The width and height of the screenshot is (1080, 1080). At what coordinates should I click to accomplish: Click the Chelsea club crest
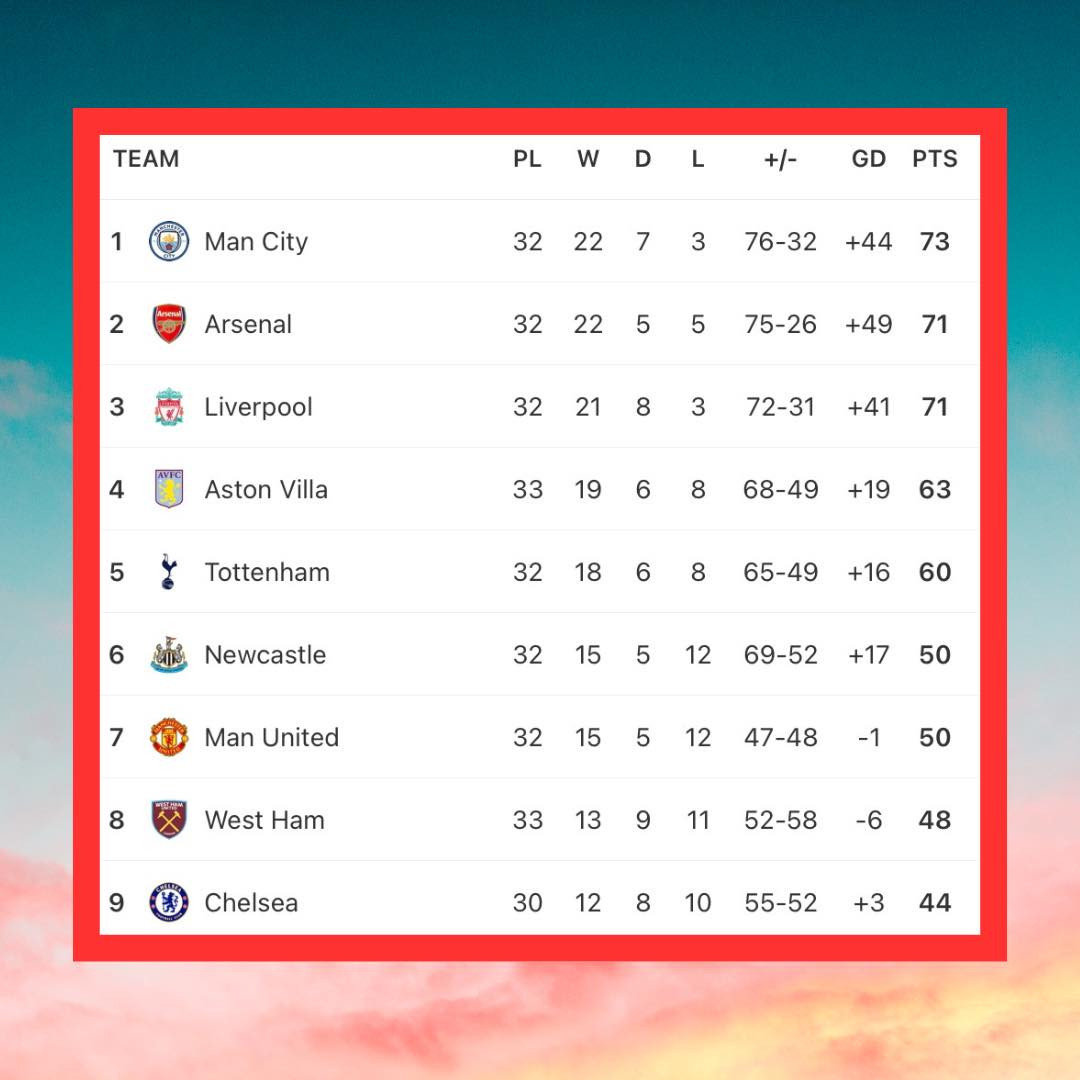(x=169, y=902)
